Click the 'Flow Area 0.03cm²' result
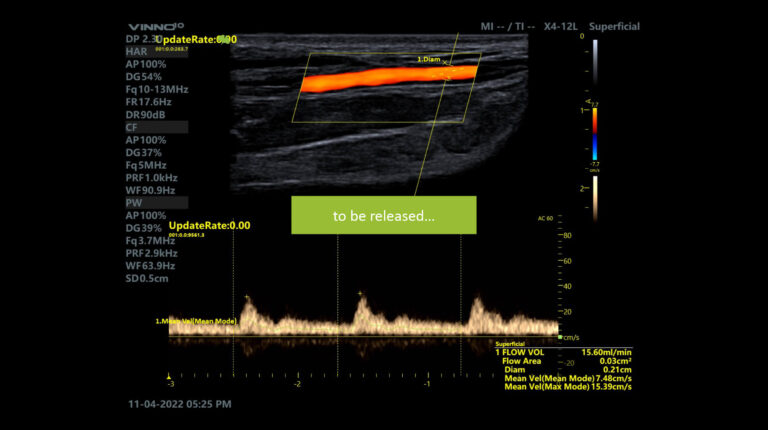The image size is (768, 430). point(567,361)
